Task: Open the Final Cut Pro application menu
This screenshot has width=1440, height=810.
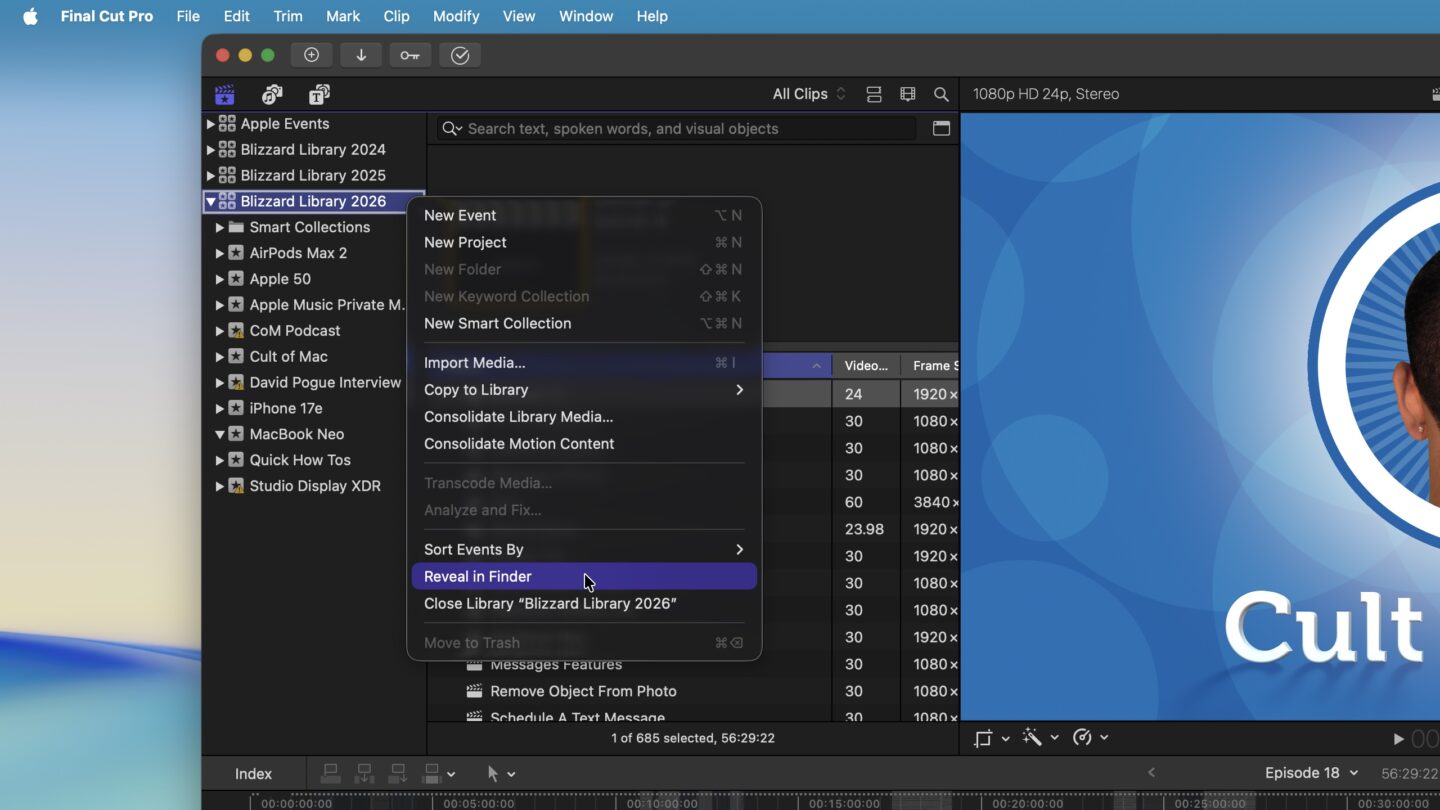Action: click(x=107, y=16)
